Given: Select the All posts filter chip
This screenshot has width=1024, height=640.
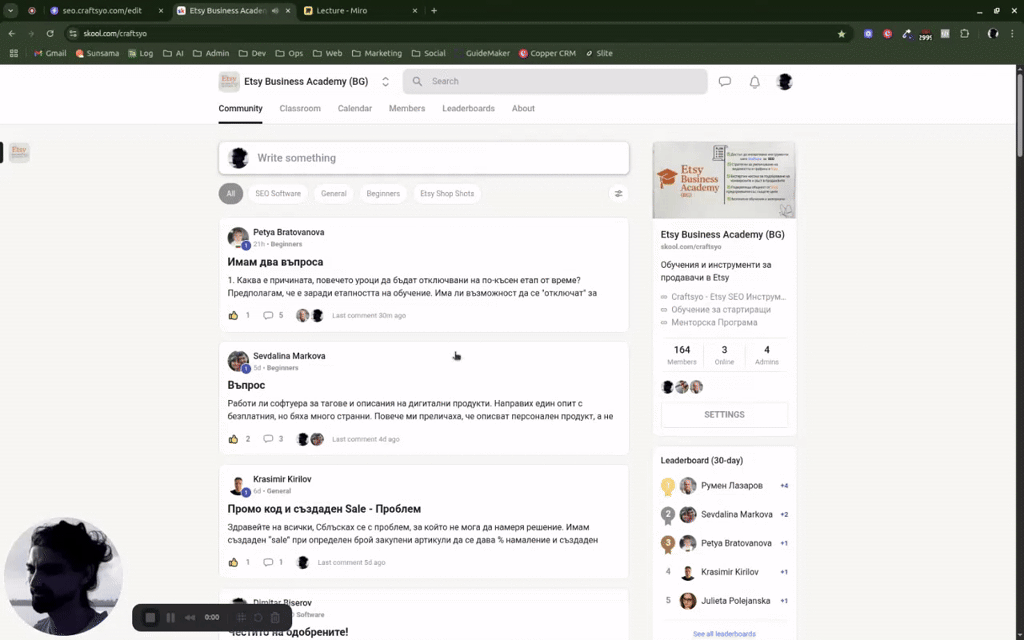Looking at the screenshot, I should 231,193.
